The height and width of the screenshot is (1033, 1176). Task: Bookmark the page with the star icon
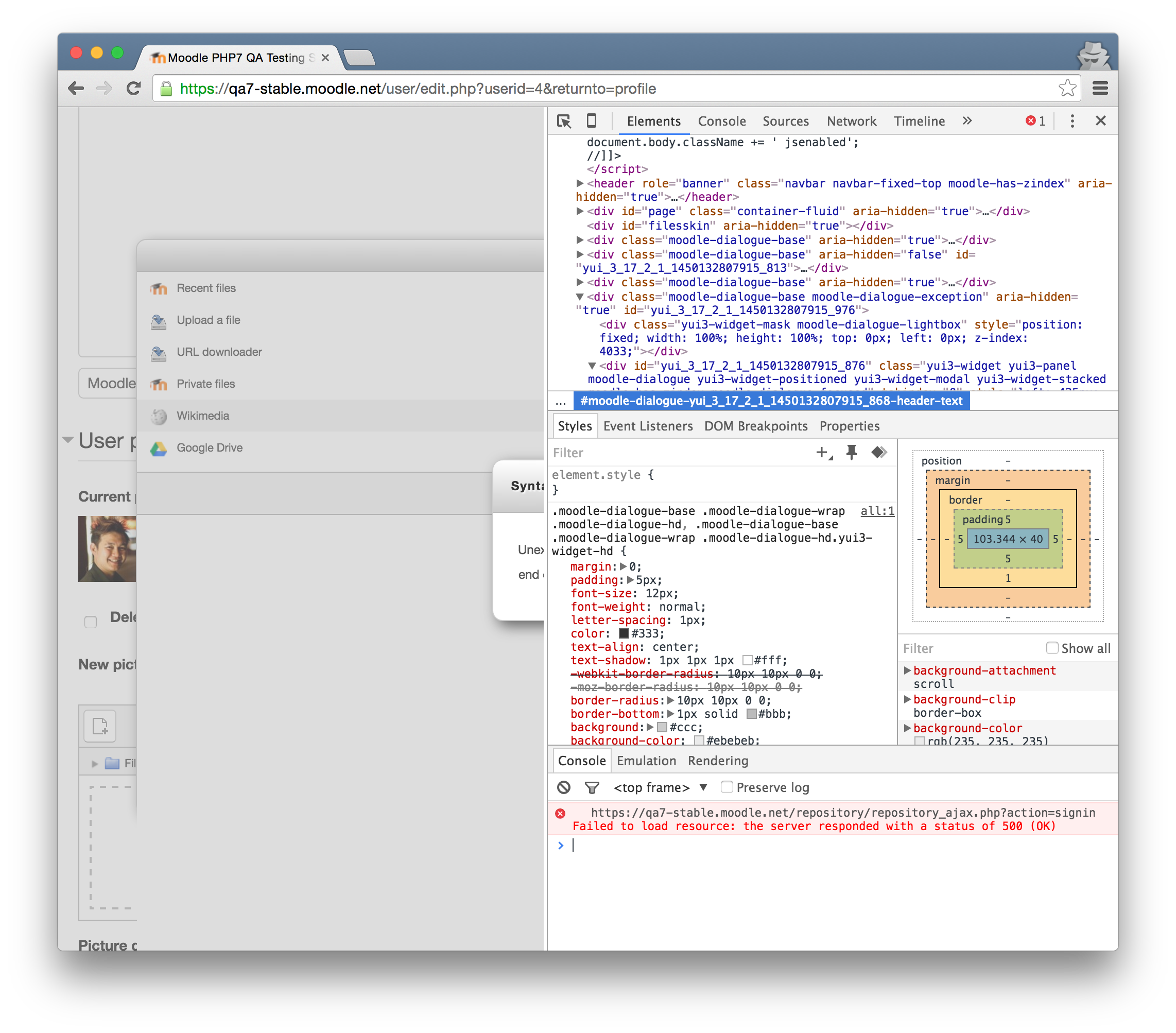pos(1067,88)
